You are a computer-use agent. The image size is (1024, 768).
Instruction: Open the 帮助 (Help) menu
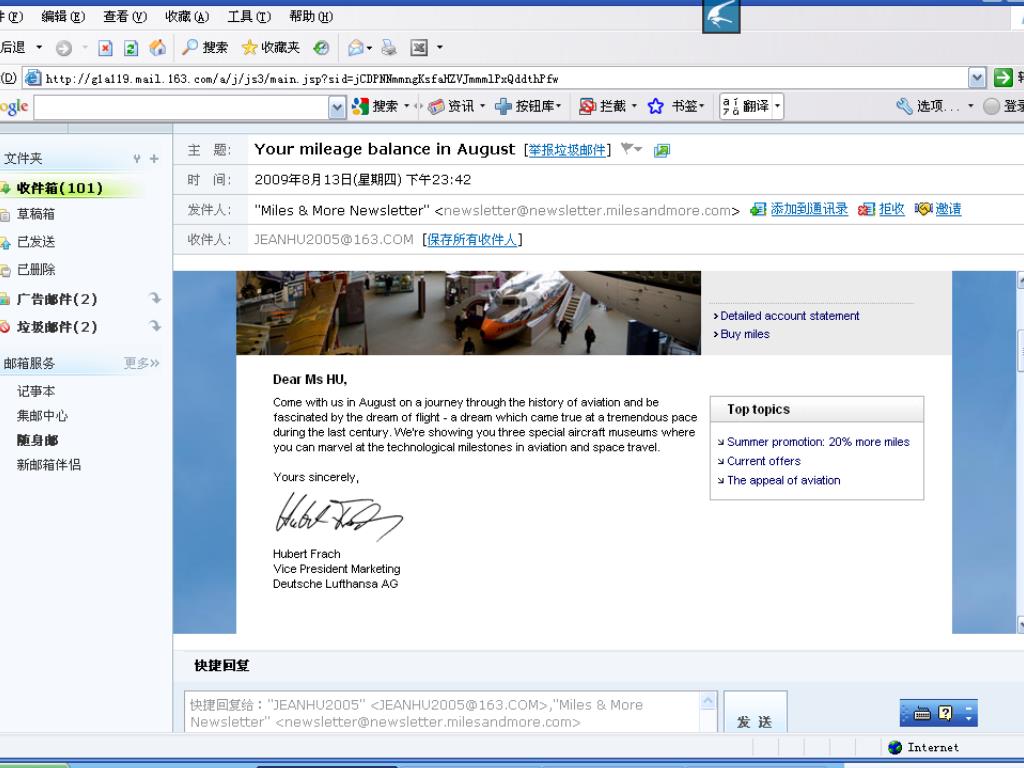311,16
